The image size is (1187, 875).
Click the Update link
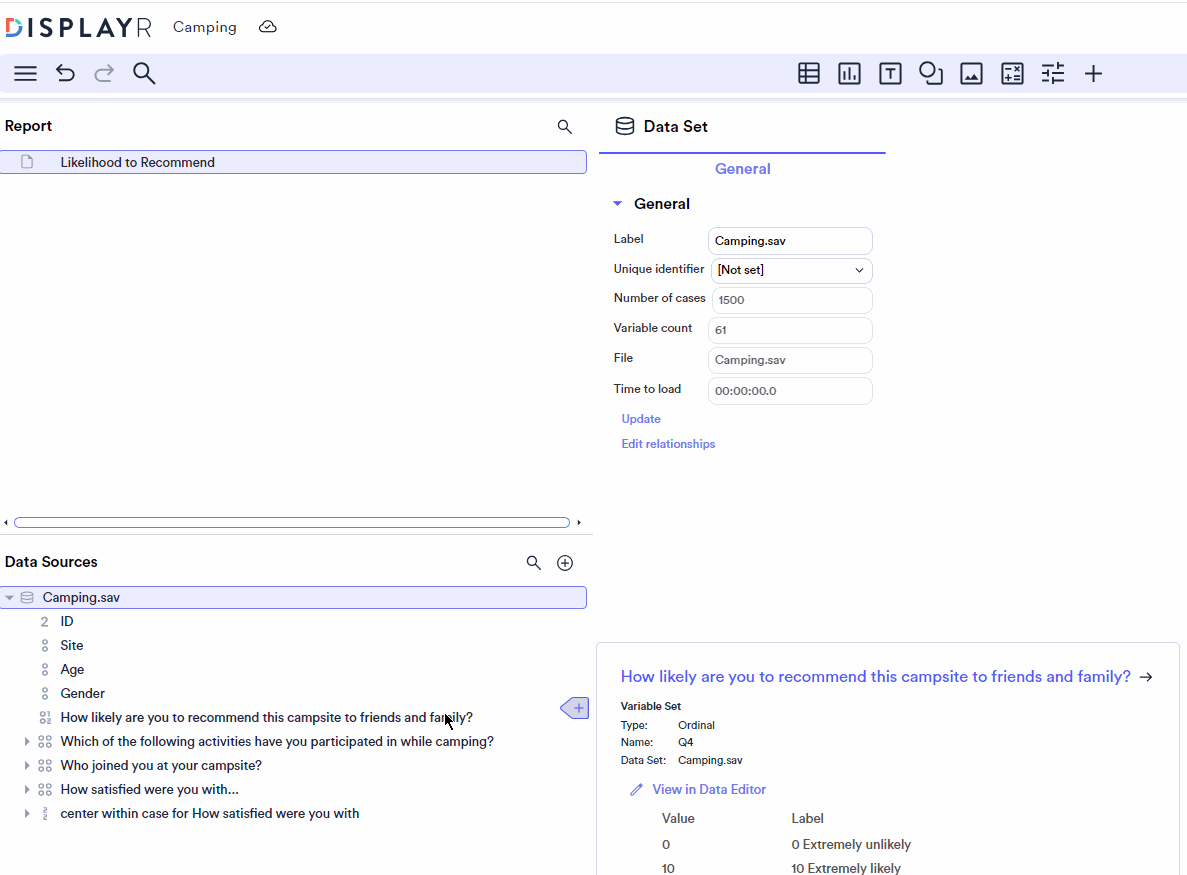tap(640, 418)
